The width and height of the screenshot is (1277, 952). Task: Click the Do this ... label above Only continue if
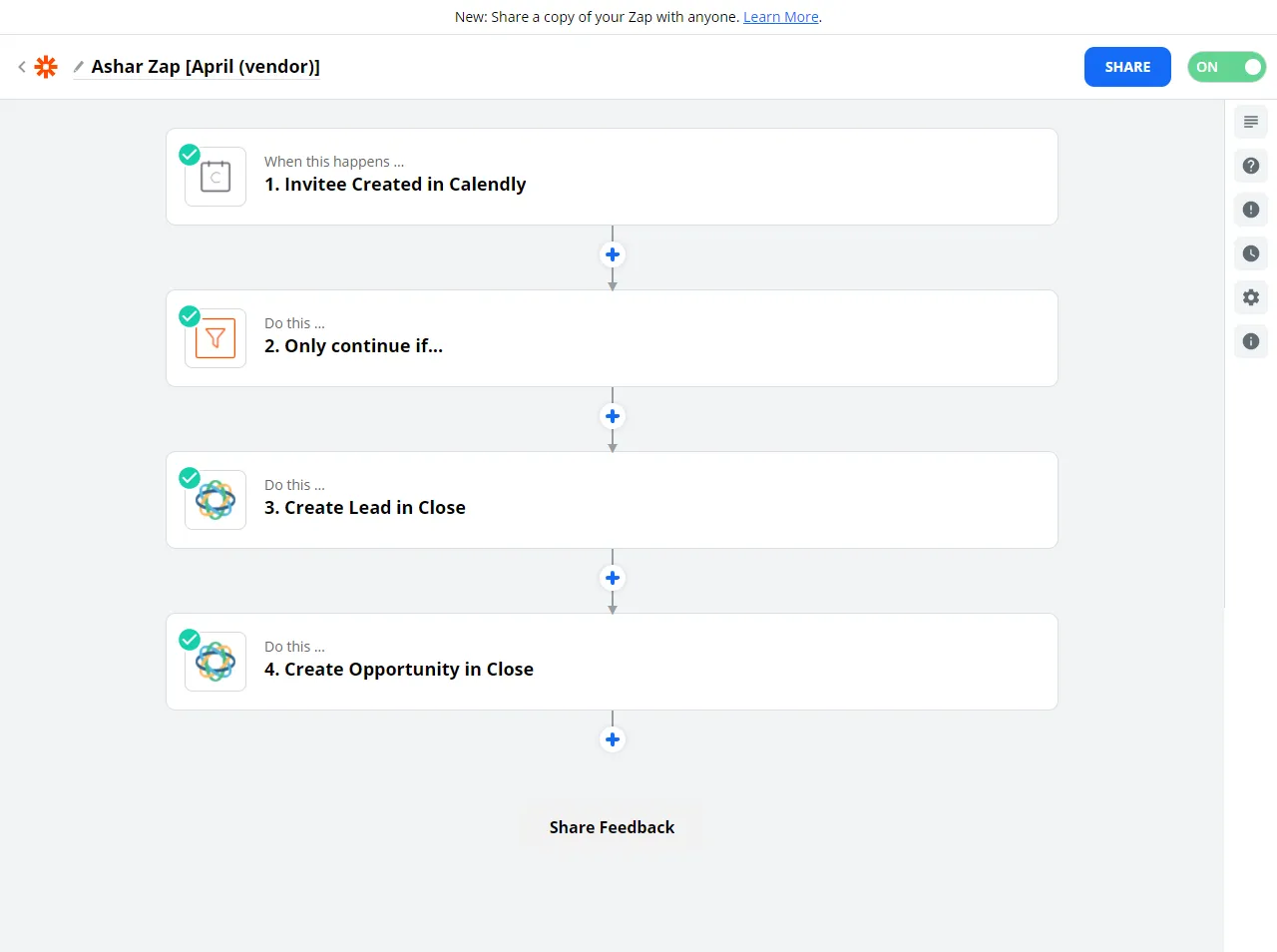(x=294, y=323)
